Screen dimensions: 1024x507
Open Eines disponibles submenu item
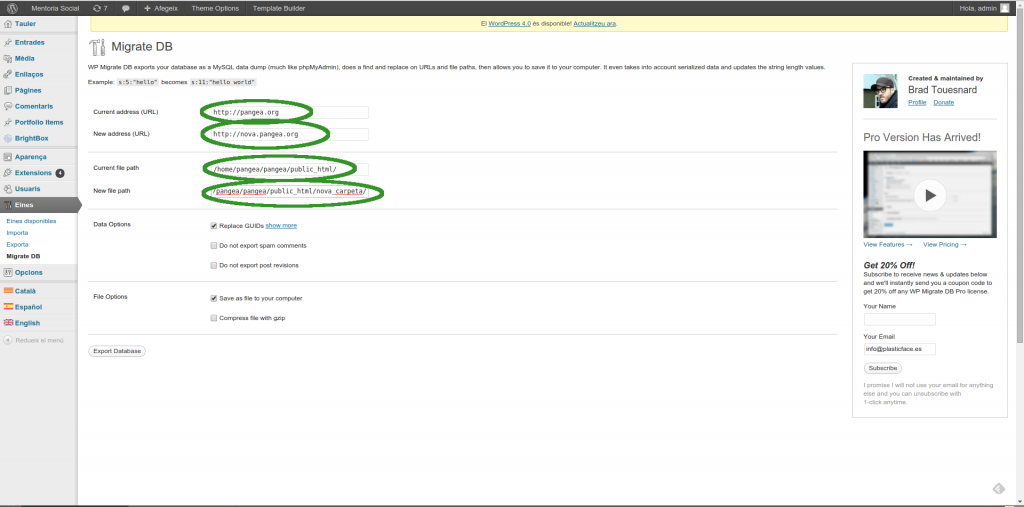(x=31, y=221)
